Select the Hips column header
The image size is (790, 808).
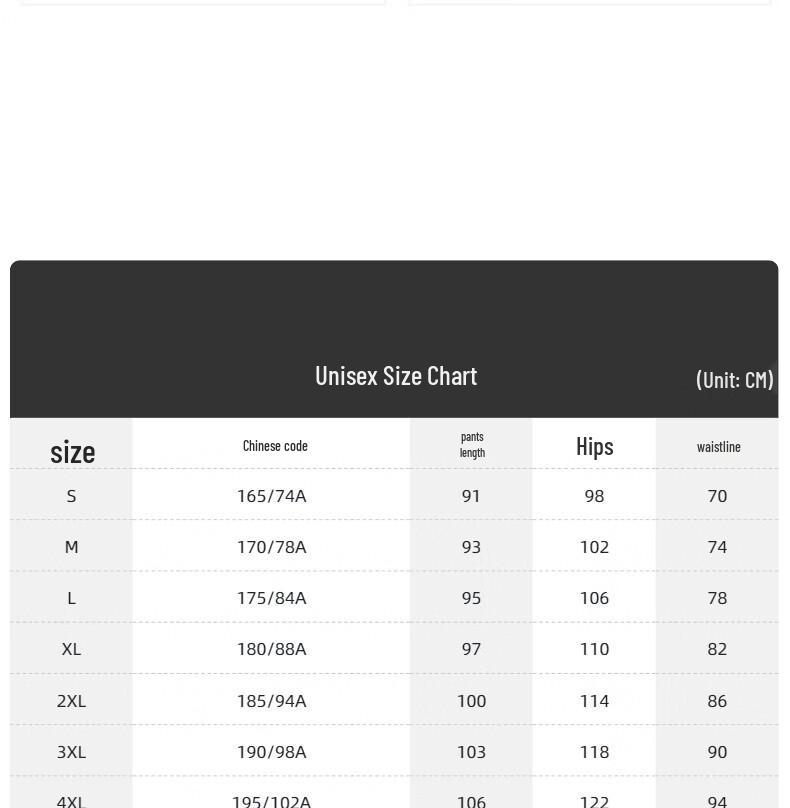(x=595, y=446)
